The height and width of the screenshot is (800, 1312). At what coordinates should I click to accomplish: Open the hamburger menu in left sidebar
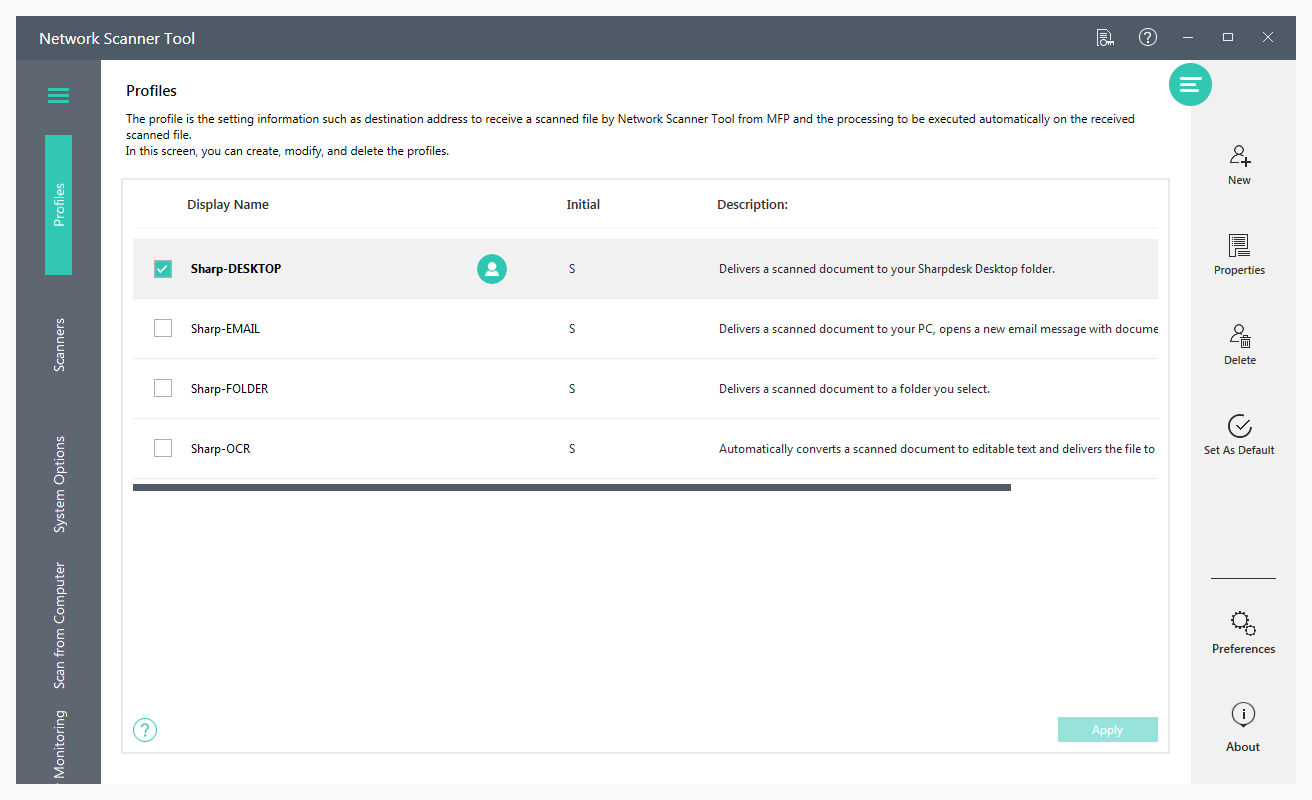[58, 96]
